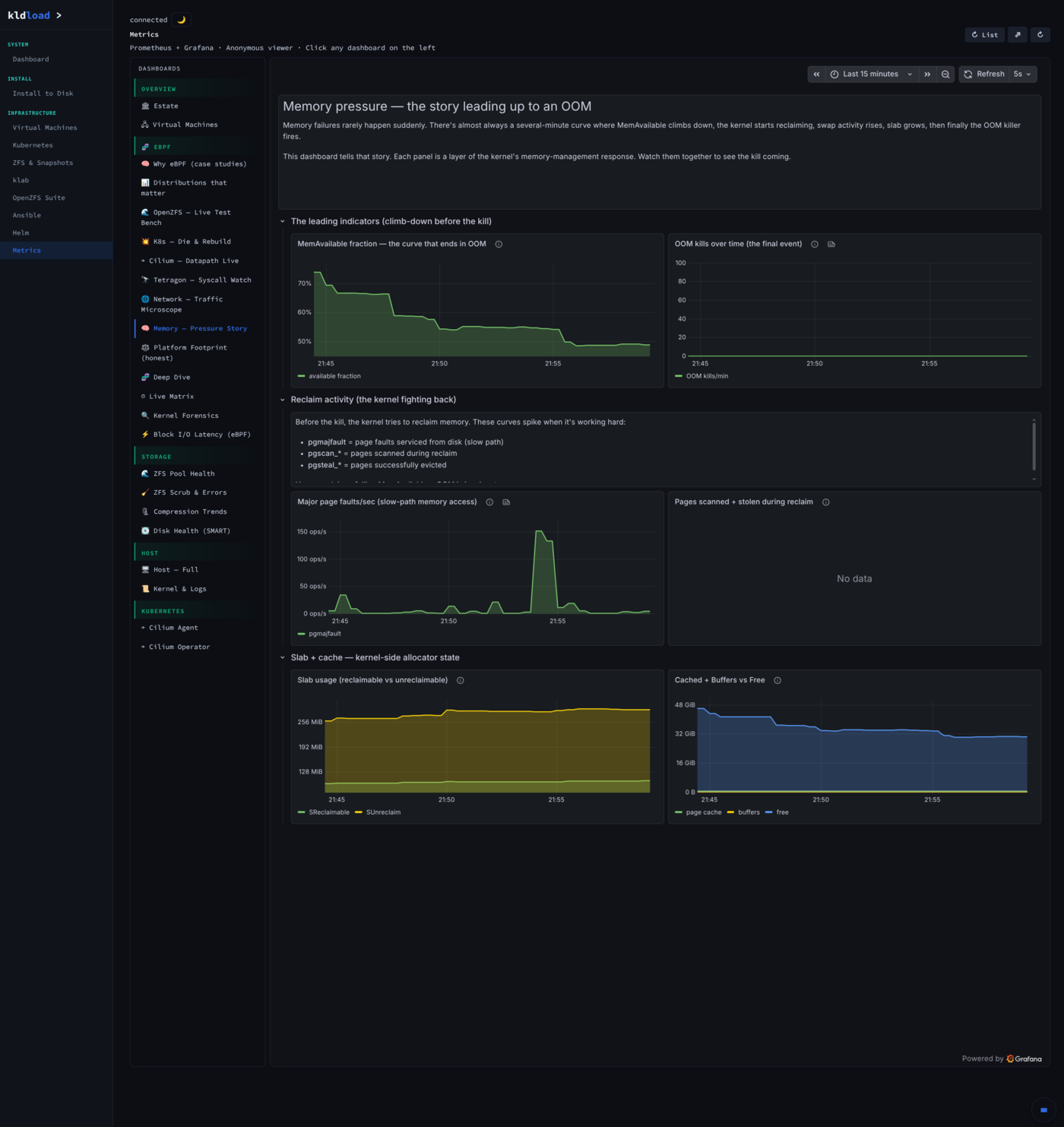Open ZFS Scrub & Errors dashboard

click(x=197, y=493)
